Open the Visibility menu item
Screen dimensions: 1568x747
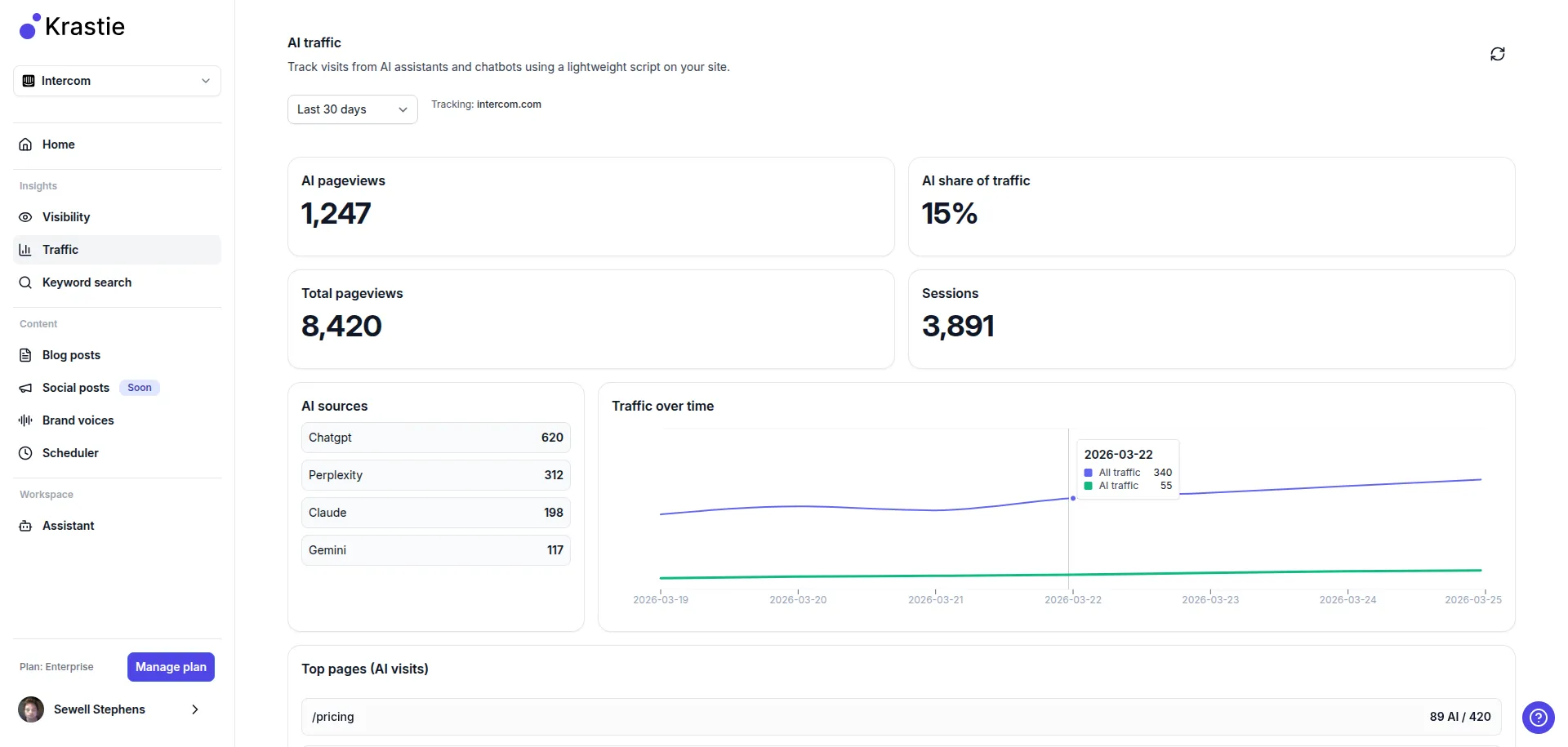[x=117, y=217]
